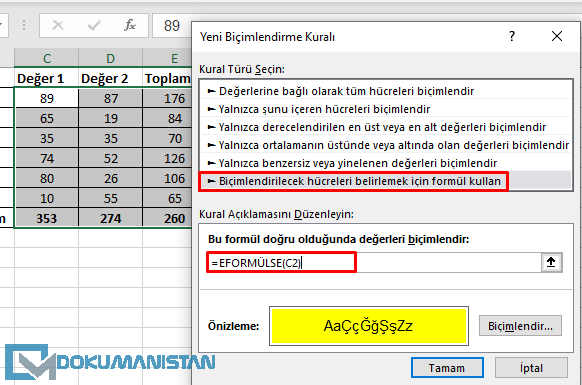The height and width of the screenshot is (385, 582).
Task: Collapse dialog with range selector arrow
Action: [551, 262]
